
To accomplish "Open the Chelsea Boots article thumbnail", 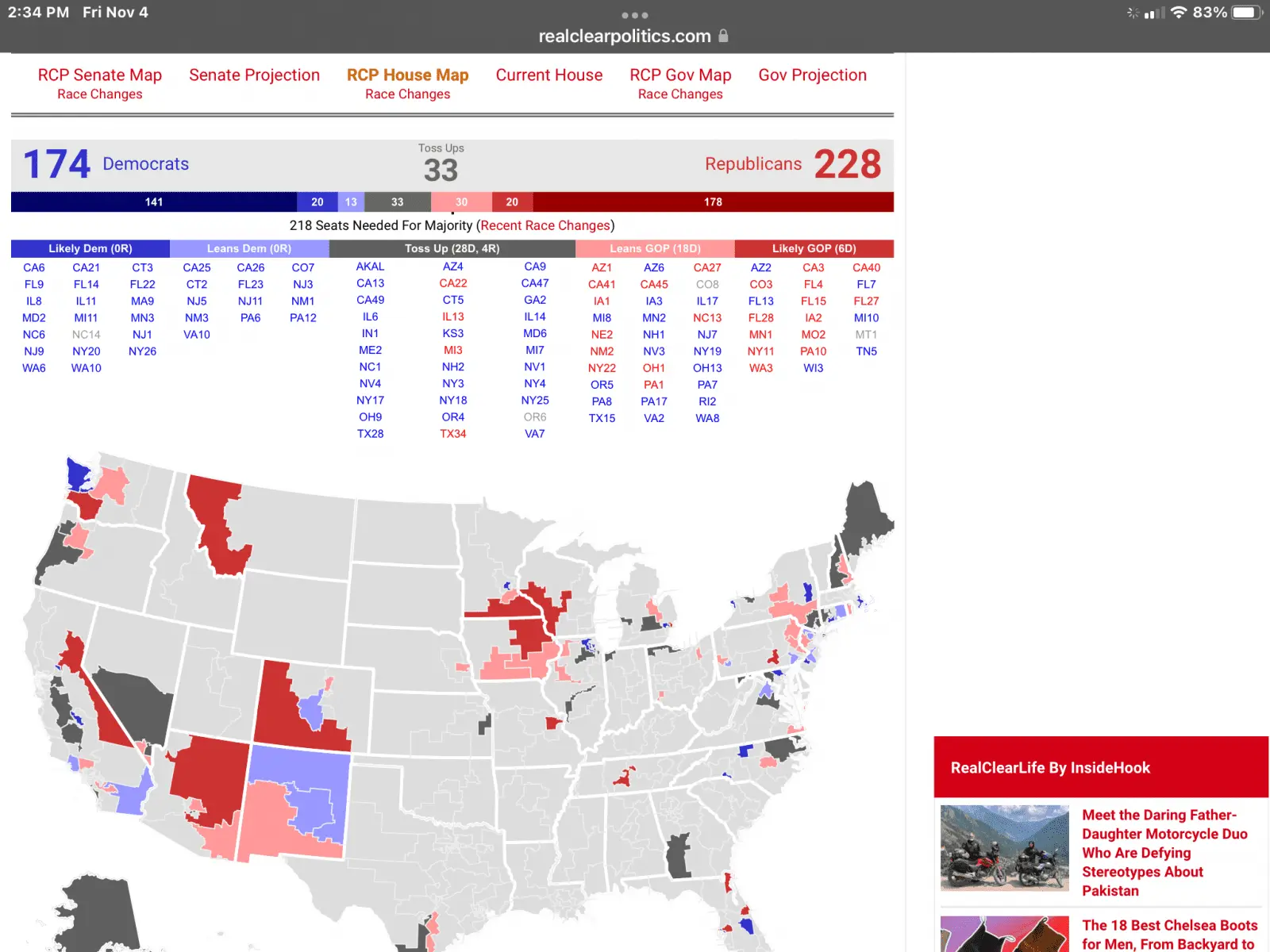I will coord(1005,935).
